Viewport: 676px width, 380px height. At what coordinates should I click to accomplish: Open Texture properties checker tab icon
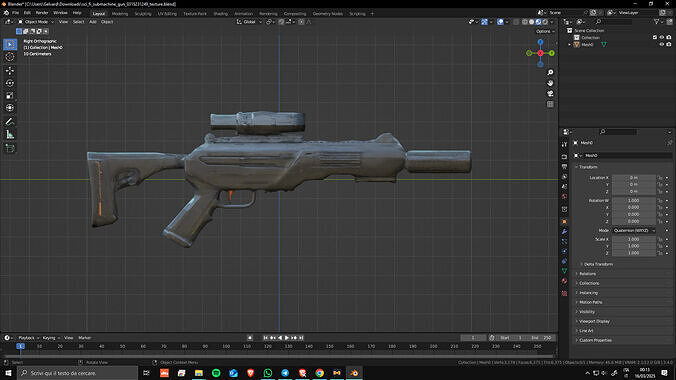(x=564, y=293)
